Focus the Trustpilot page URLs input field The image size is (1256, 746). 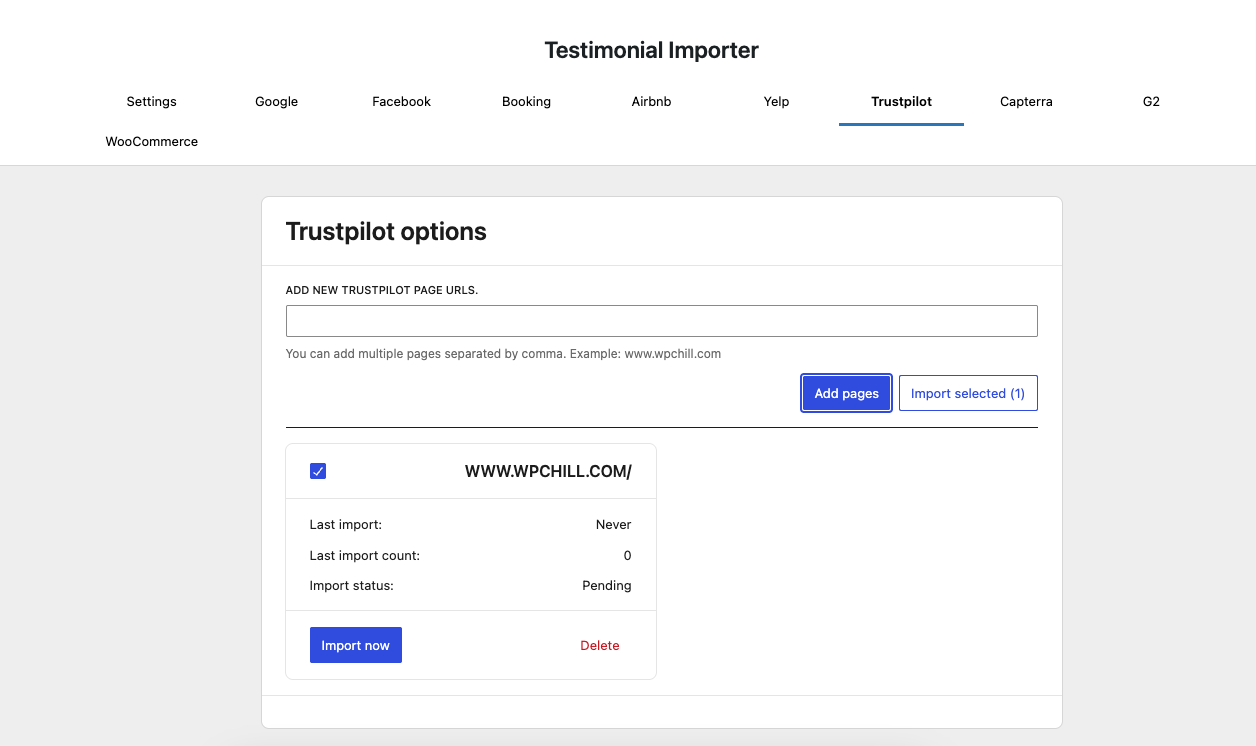coord(661,321)
